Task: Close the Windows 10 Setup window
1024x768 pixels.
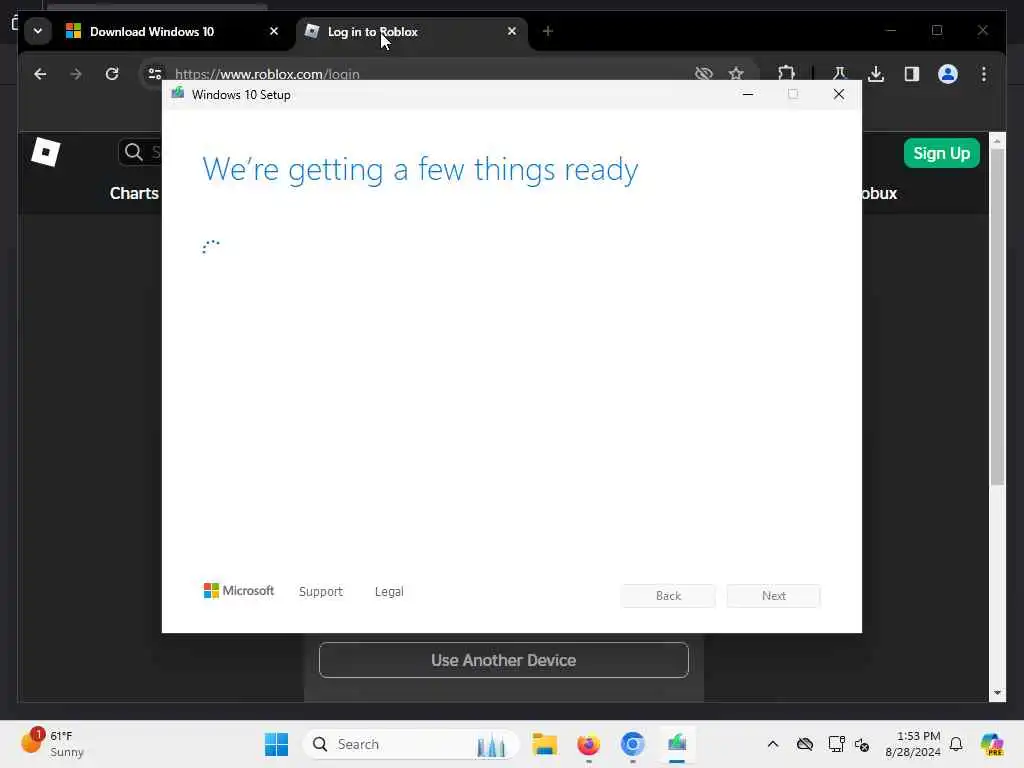Action: 839,95
